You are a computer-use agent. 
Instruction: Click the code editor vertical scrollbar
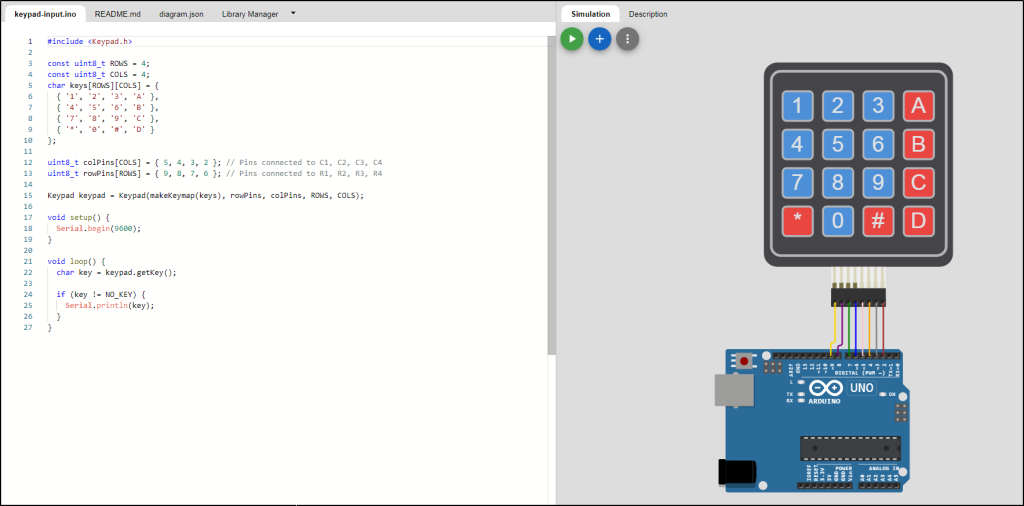[551, 200]
